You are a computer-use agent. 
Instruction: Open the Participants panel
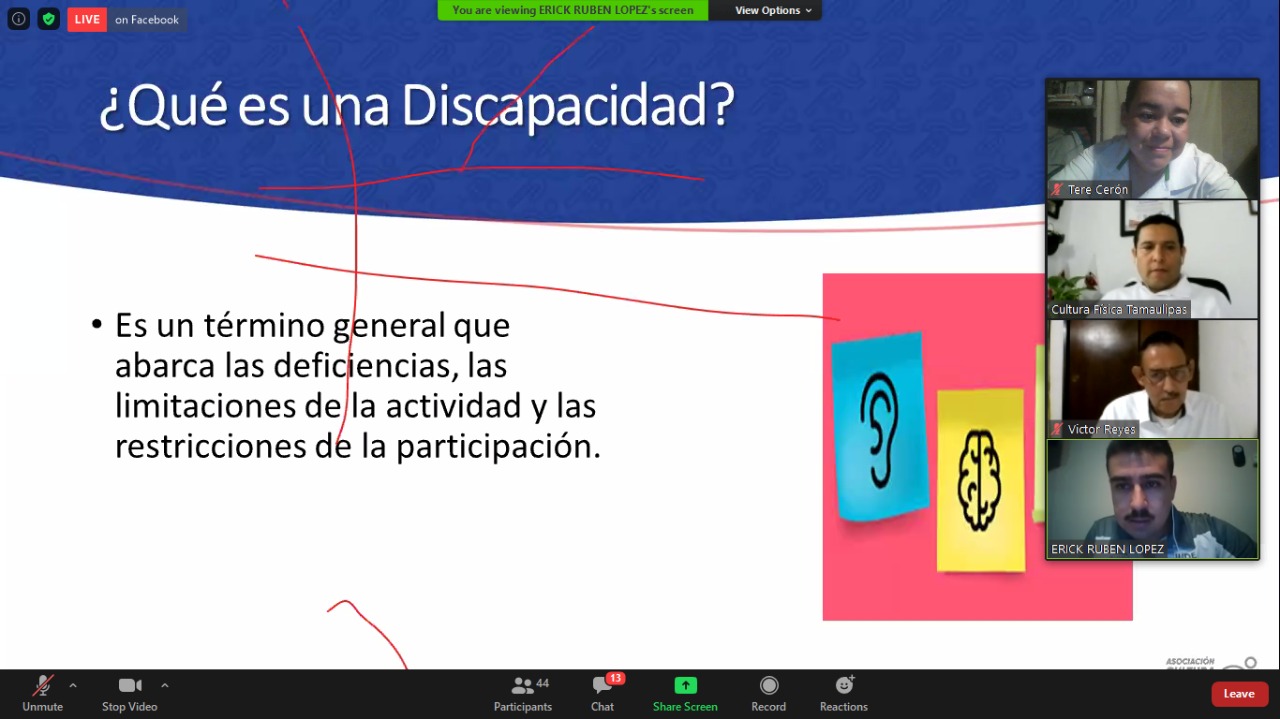[523, 693]
